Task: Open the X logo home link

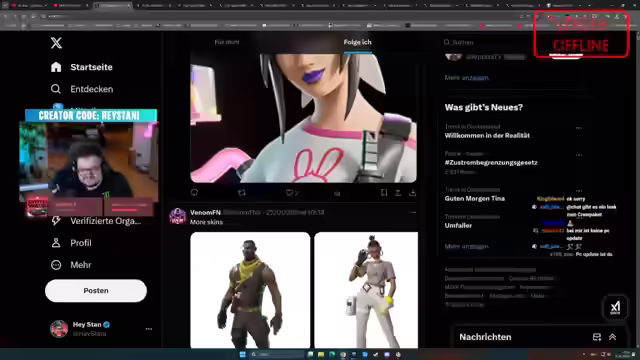Action: (x=56, y=43)
